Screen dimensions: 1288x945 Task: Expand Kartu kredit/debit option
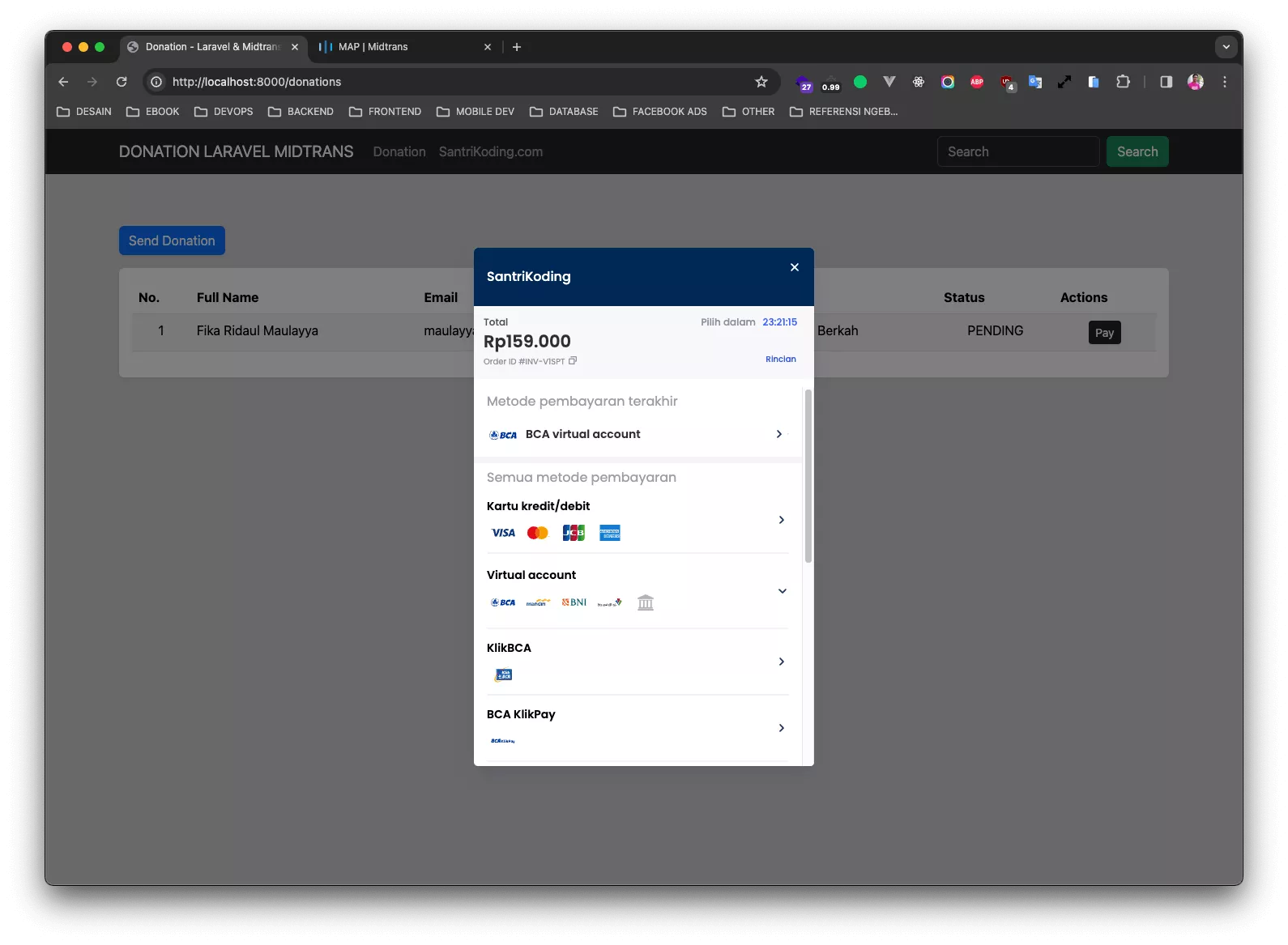638,519
